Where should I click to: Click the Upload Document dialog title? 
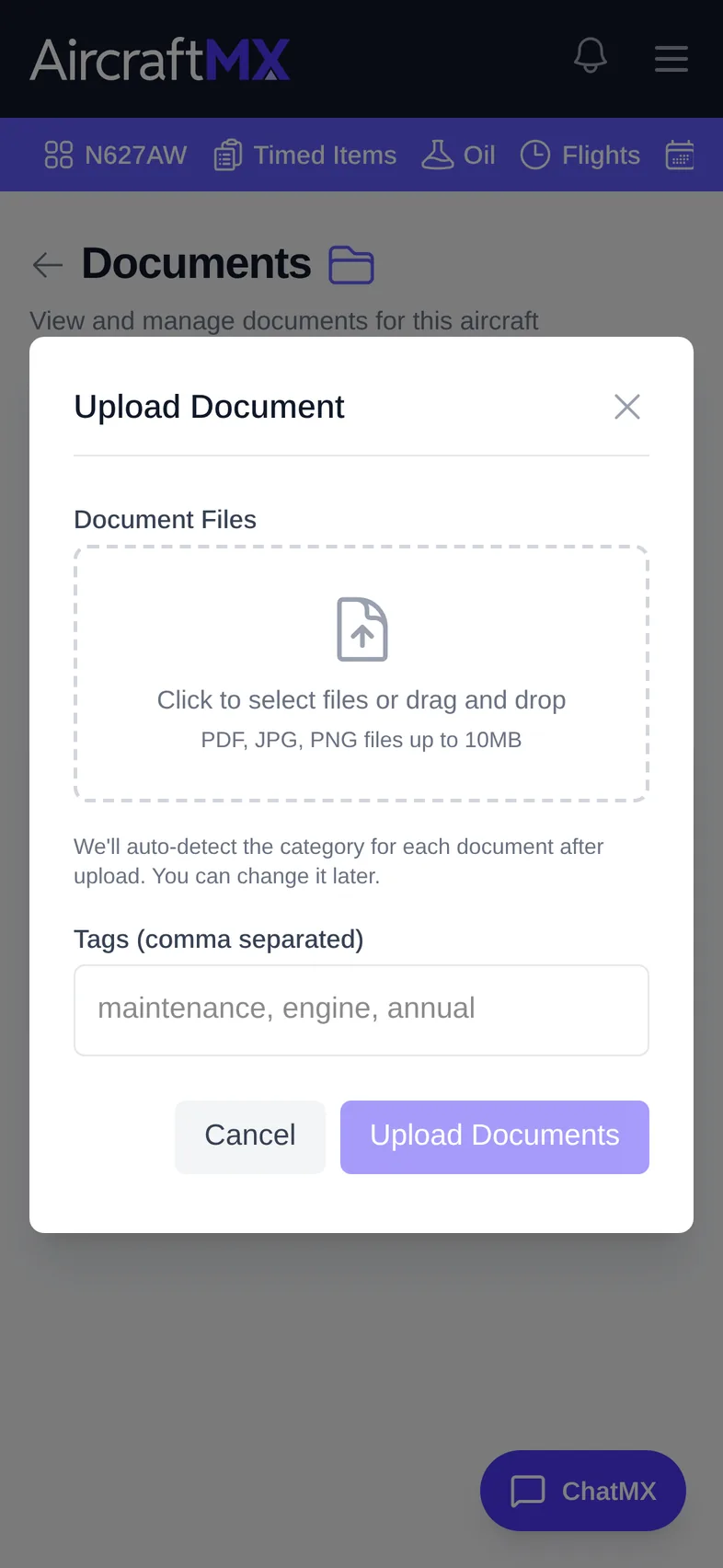[210, 407]
